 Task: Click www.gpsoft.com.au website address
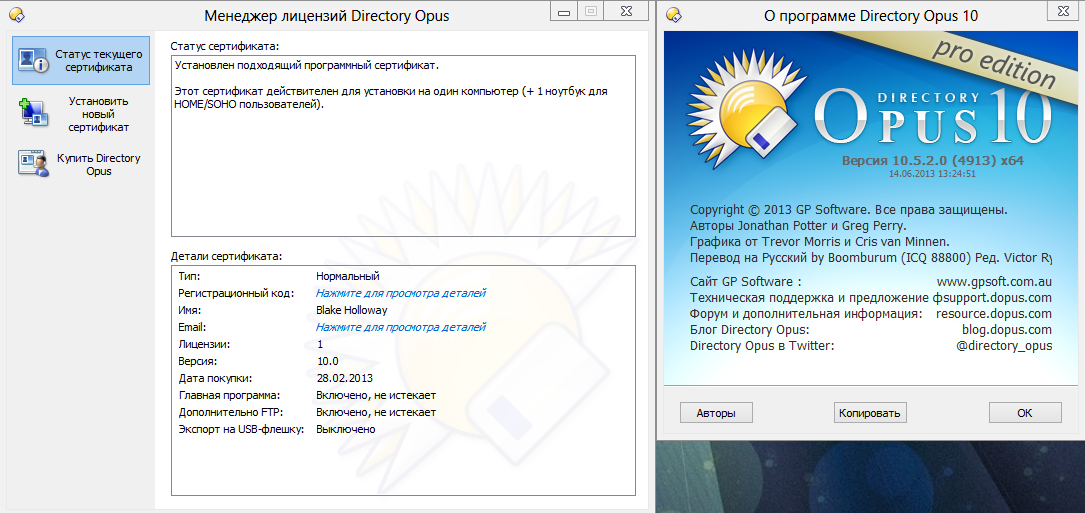click(994, 282)
